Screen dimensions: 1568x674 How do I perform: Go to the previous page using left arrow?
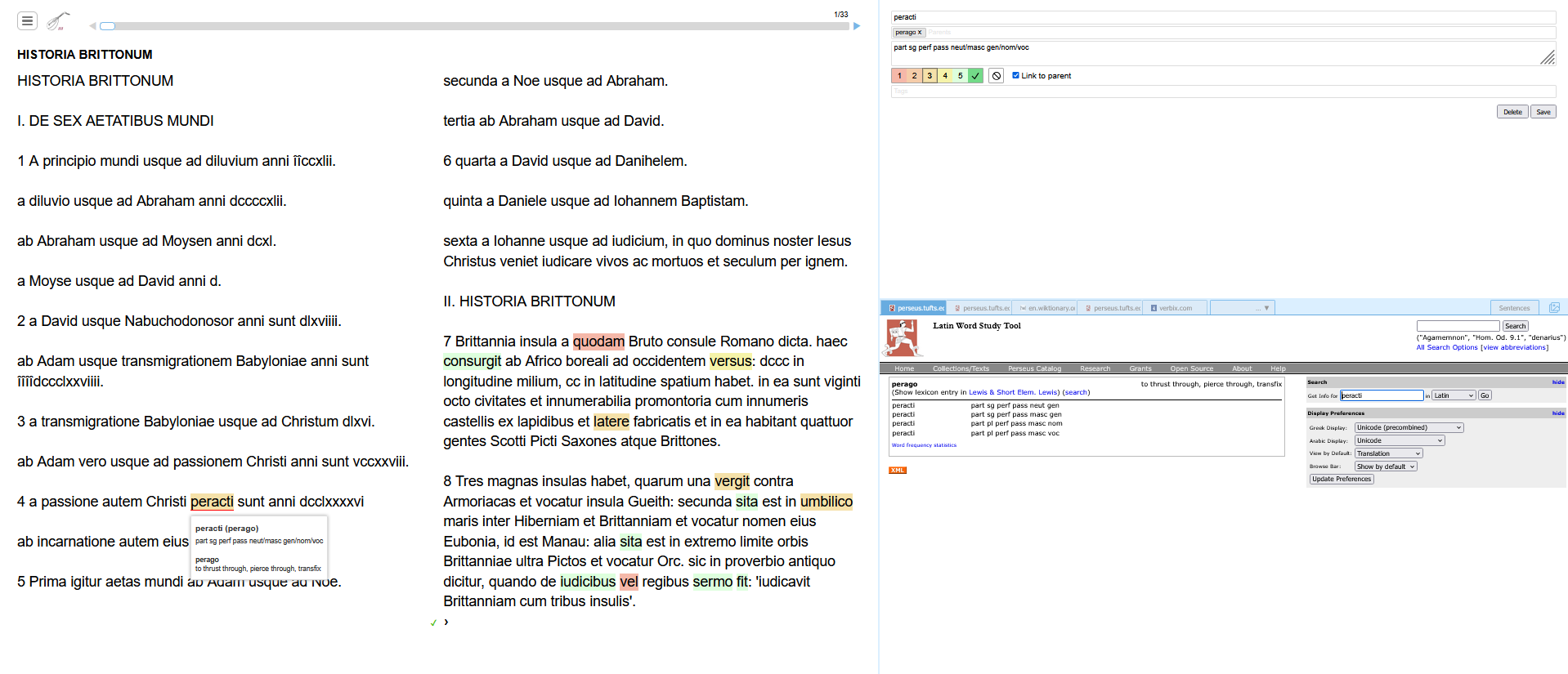[x=92, y=26]
